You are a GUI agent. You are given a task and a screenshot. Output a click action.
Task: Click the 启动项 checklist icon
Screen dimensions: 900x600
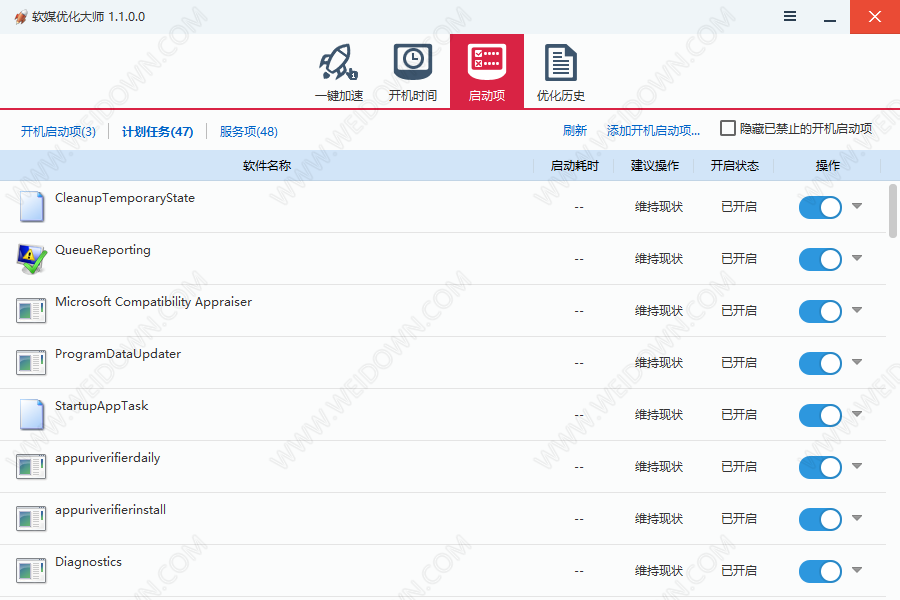tap(487, 65)
